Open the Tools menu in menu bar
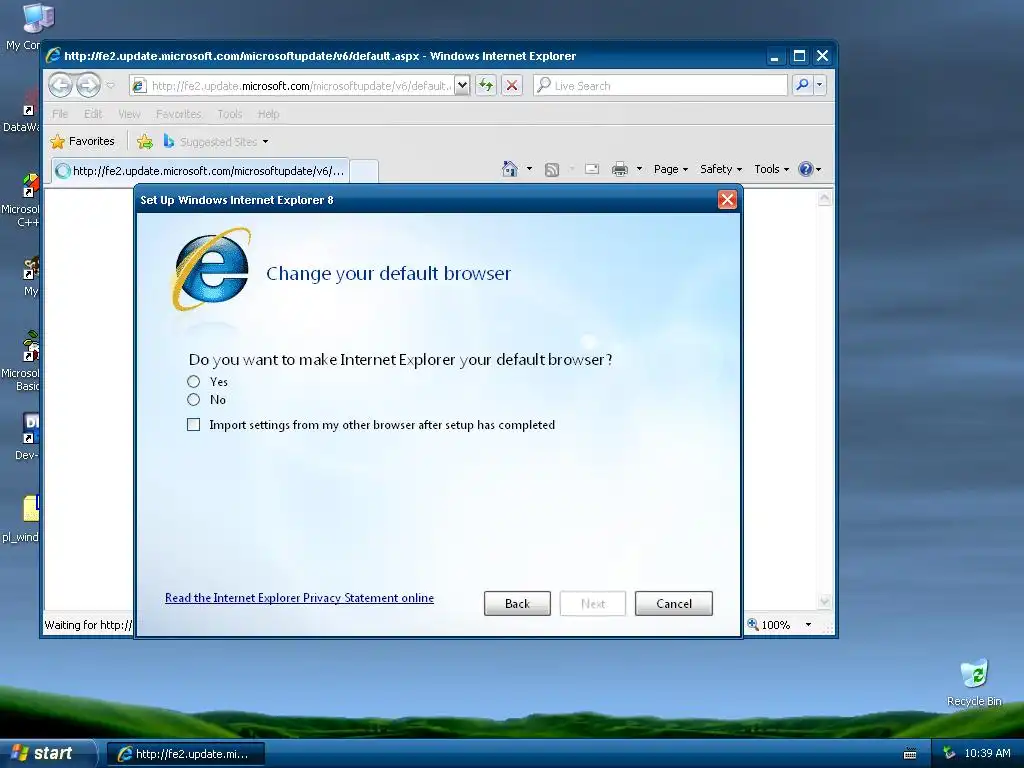This screenshot has width=1024, height=768. click(x=229, y=114)
